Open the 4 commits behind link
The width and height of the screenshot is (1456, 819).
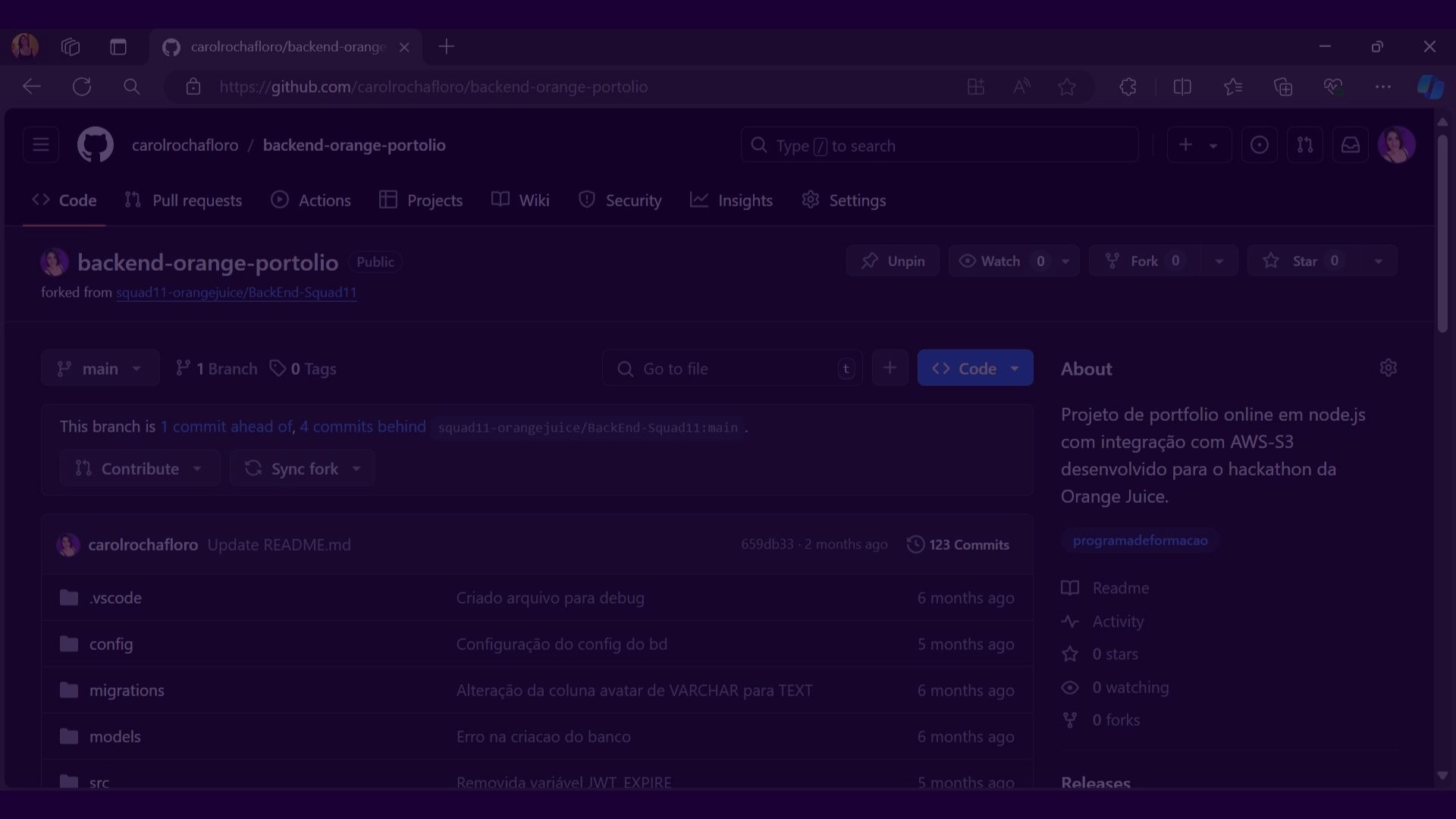(362, 426)
